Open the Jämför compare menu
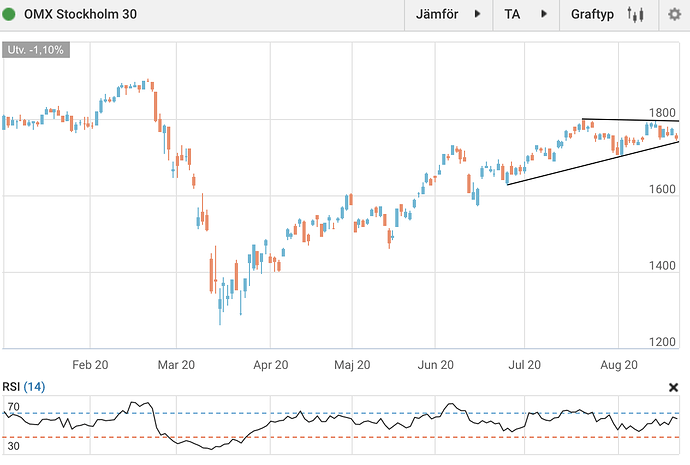The width and height of the screenshot is (690, 465). 436,15
